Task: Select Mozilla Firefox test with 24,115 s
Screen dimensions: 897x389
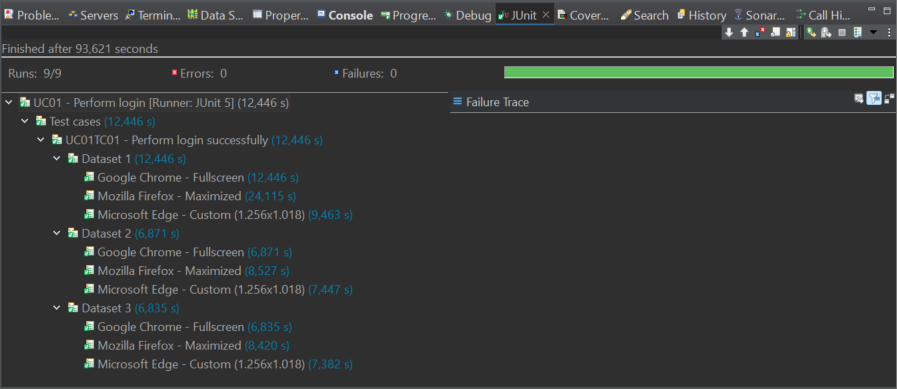Action: tap(190, 196)
